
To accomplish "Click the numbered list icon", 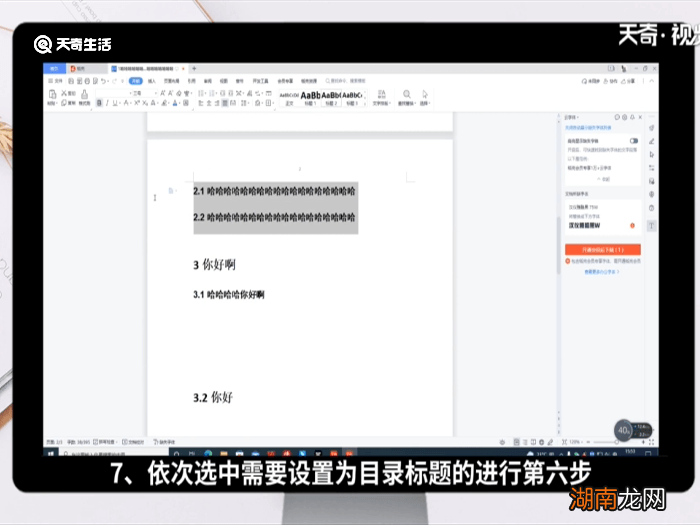I will pyautogui.click(x=212, y=93).
